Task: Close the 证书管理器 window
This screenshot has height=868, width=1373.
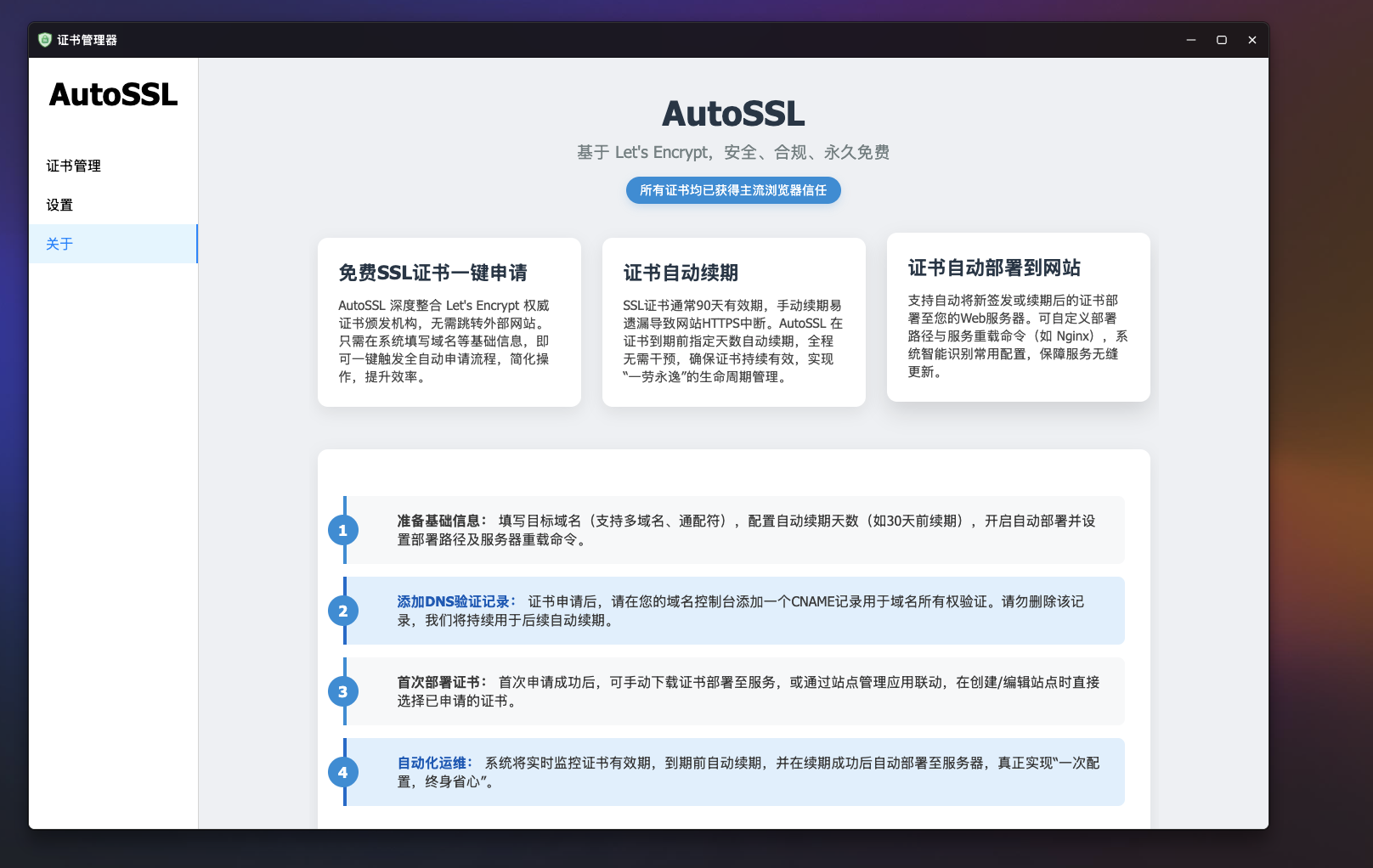Action: click(1252, 40)
